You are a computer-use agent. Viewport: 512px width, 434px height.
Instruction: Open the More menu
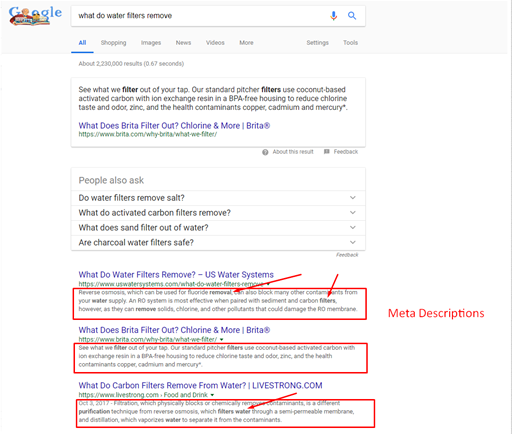coord(246,43)
